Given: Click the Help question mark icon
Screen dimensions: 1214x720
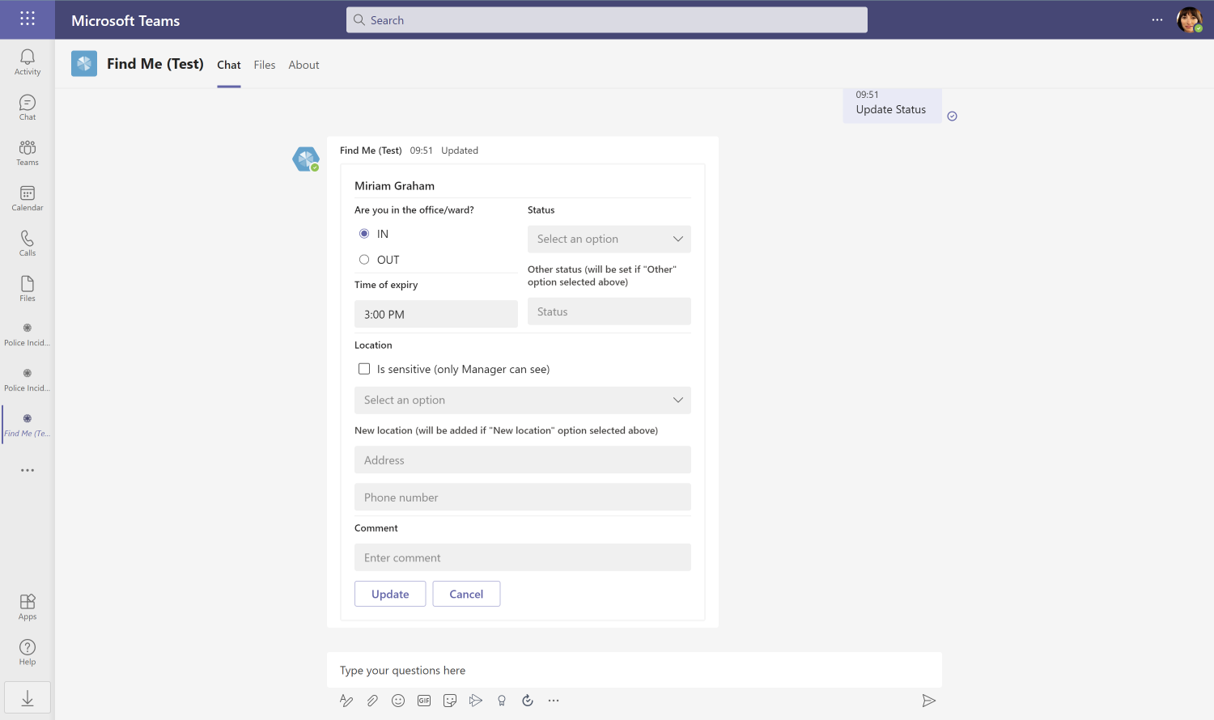Looking at the screenshot, I should 27,649.
